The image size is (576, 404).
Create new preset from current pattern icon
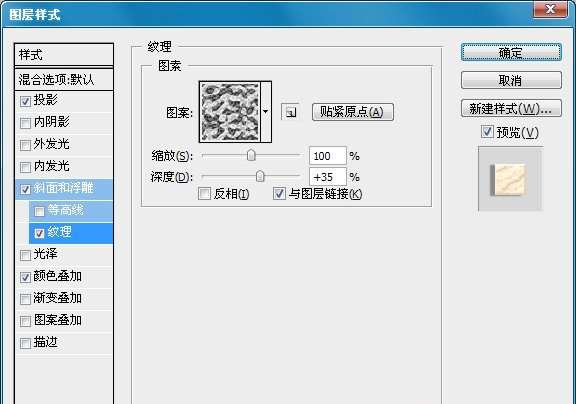click(291, 112)
